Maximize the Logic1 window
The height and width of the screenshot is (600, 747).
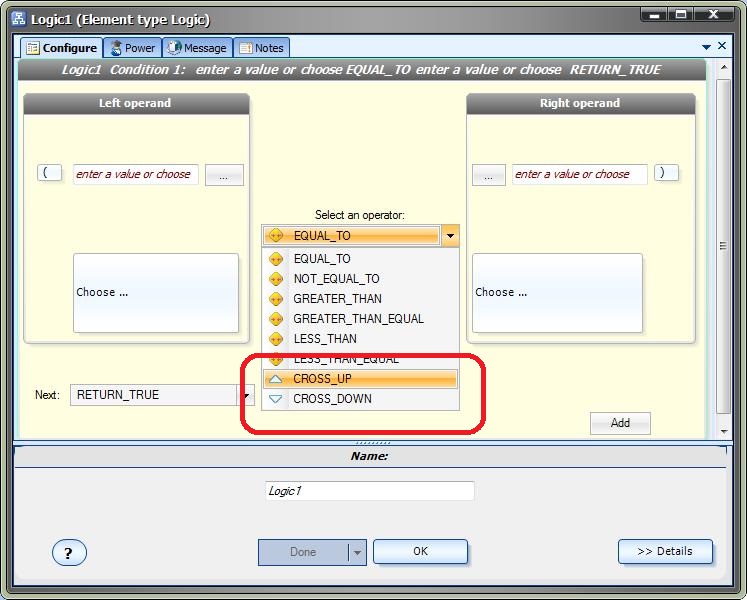point(681,14)
